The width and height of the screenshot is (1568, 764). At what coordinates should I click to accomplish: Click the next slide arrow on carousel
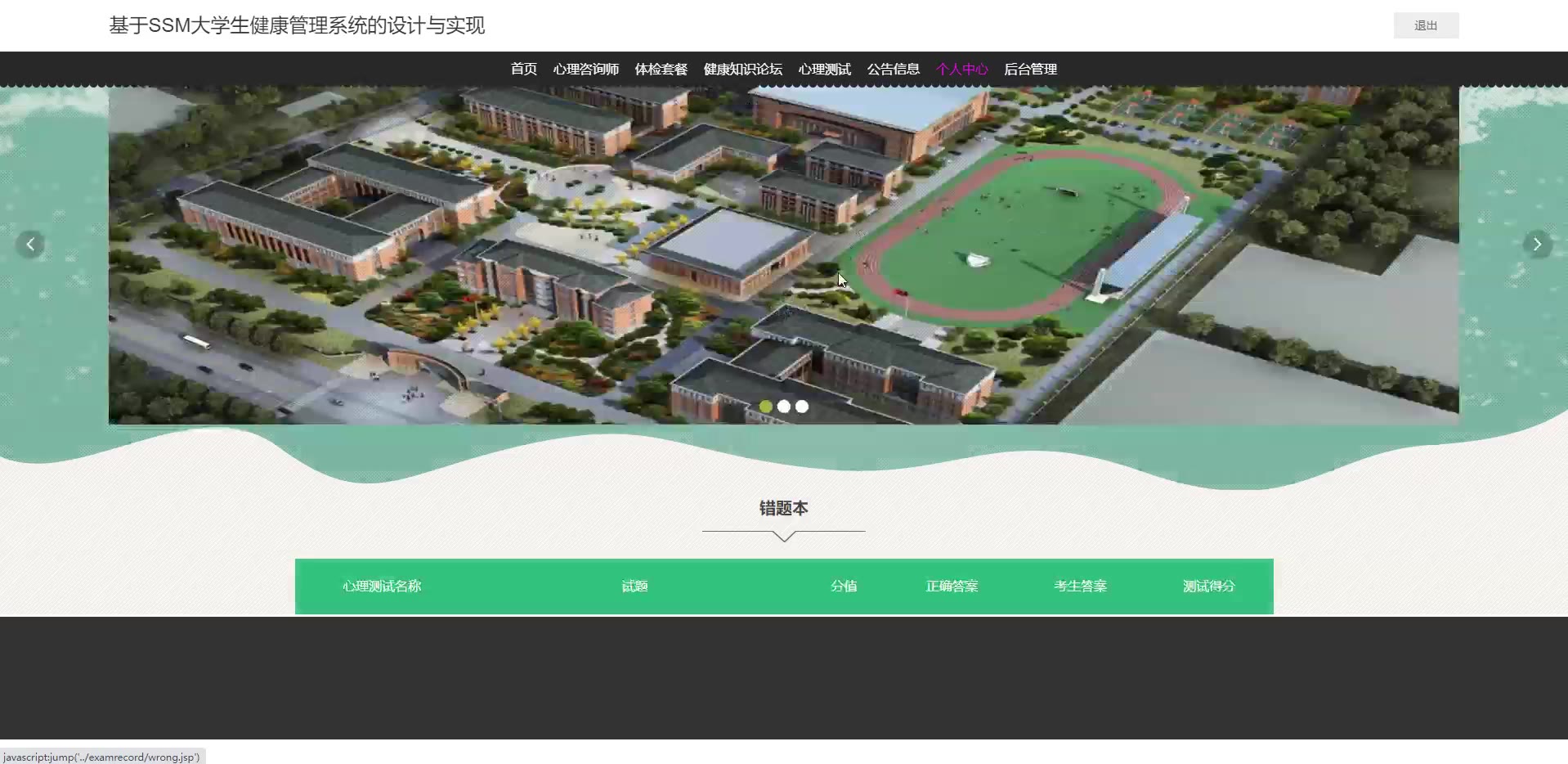coord(1537,244)
